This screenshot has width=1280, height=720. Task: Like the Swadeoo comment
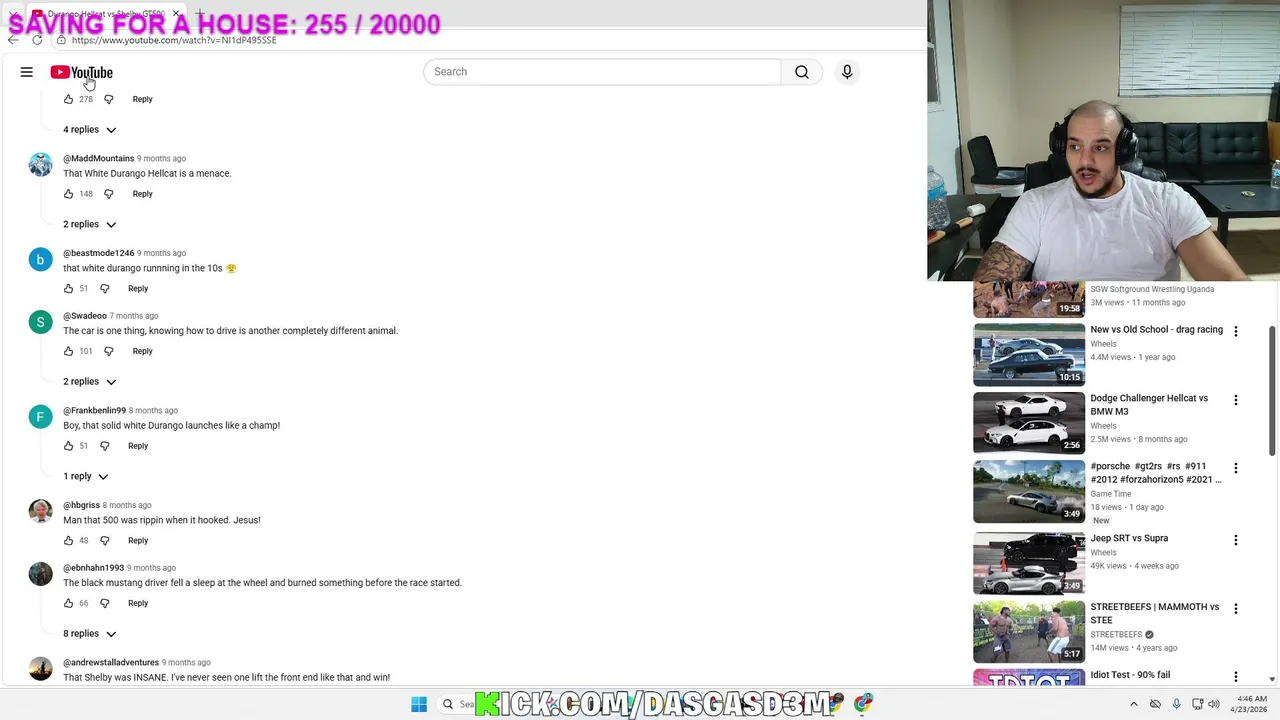(x=68, y=351)
